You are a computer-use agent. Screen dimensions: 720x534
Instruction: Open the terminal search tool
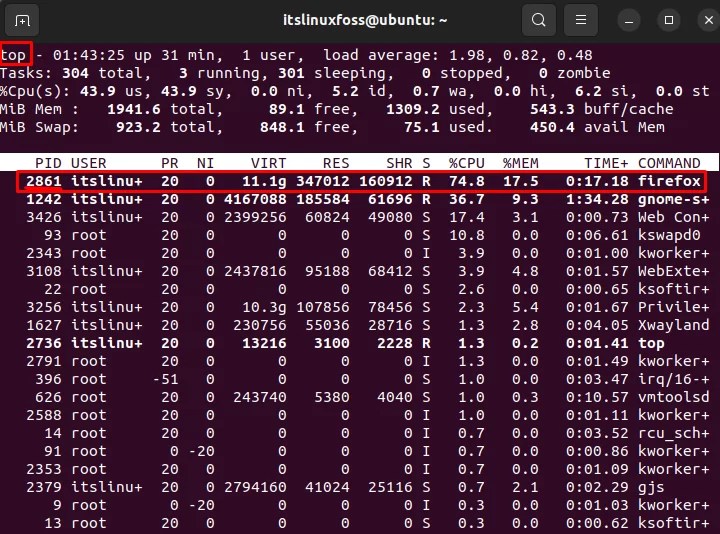point(539,20)
